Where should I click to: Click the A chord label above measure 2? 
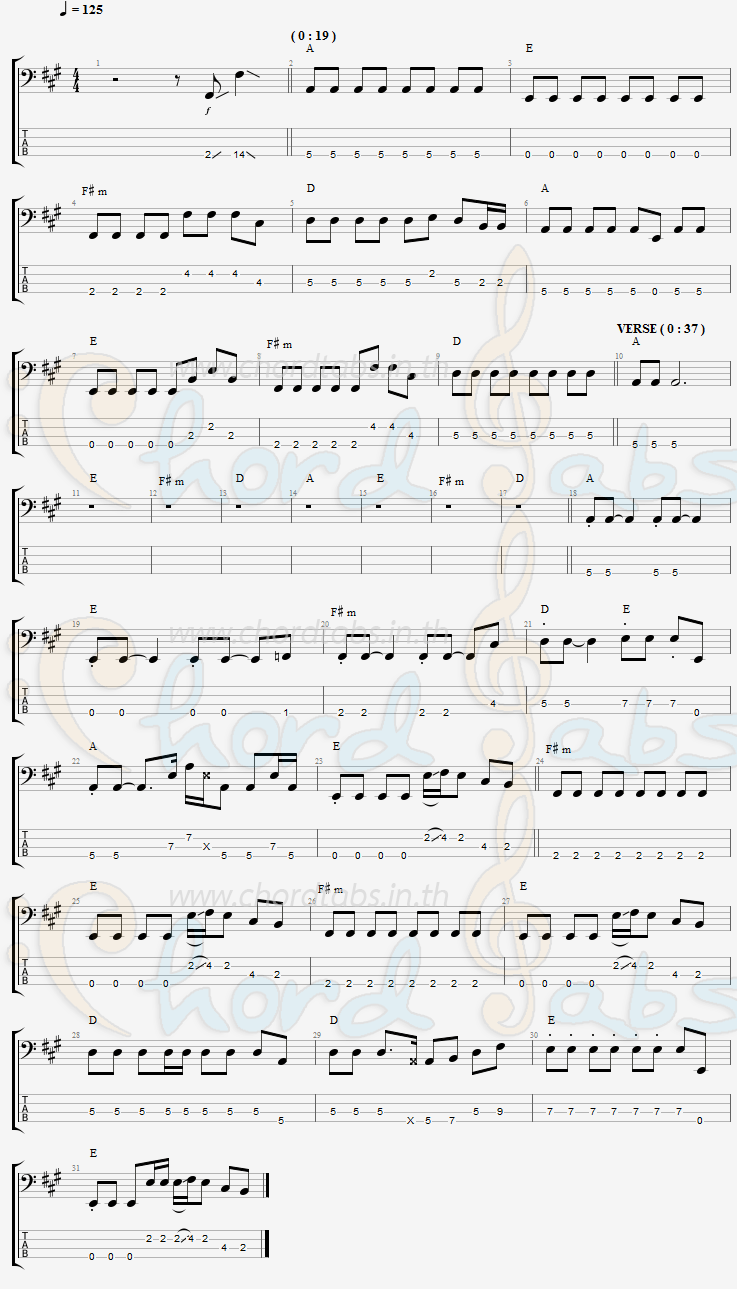click(310, 48)
